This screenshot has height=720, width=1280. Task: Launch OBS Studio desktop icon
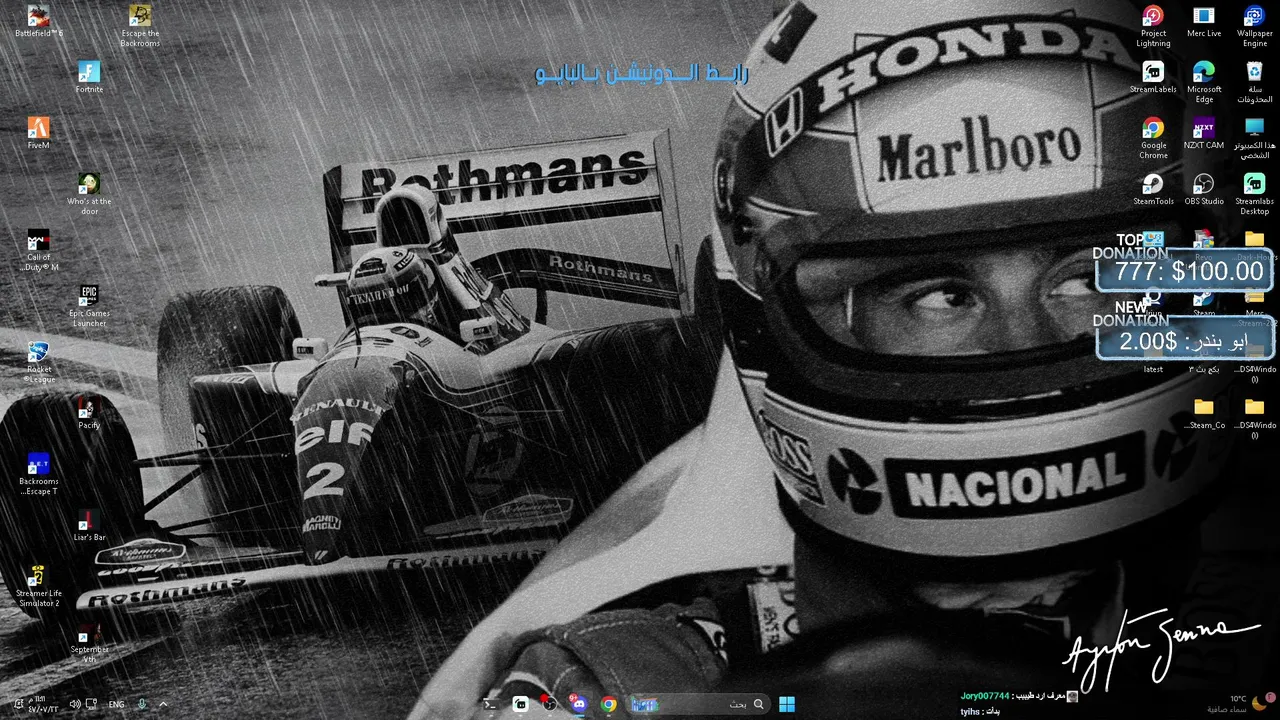(1204, 189)
